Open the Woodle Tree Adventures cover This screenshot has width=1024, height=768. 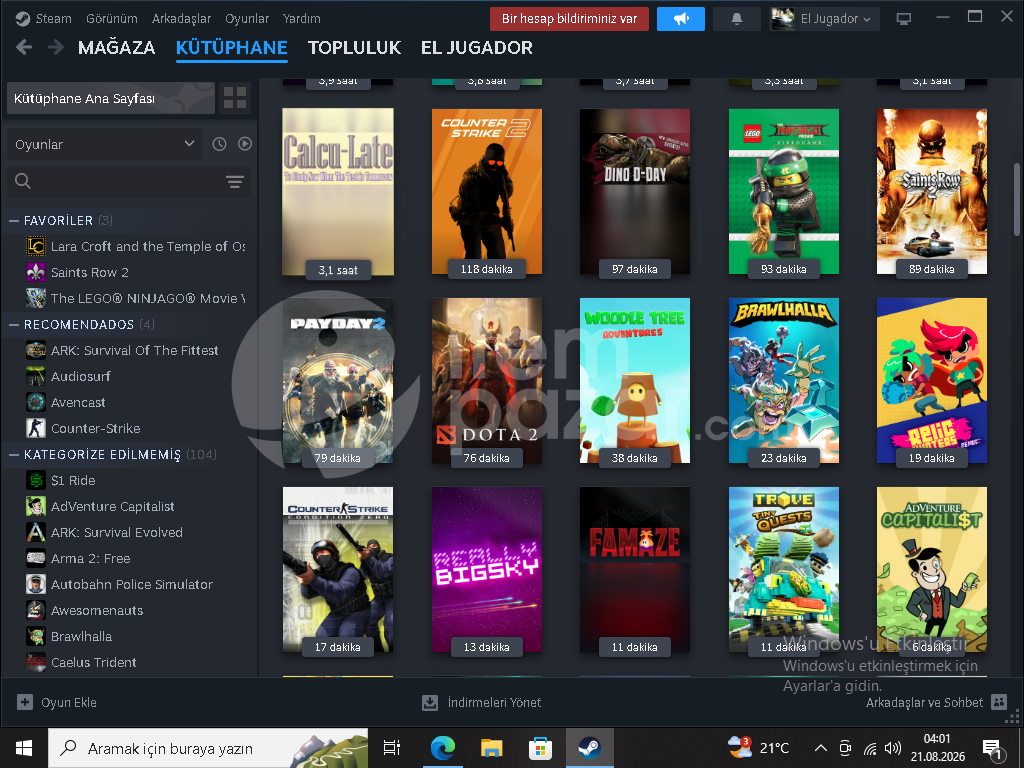tap(635, 381)
